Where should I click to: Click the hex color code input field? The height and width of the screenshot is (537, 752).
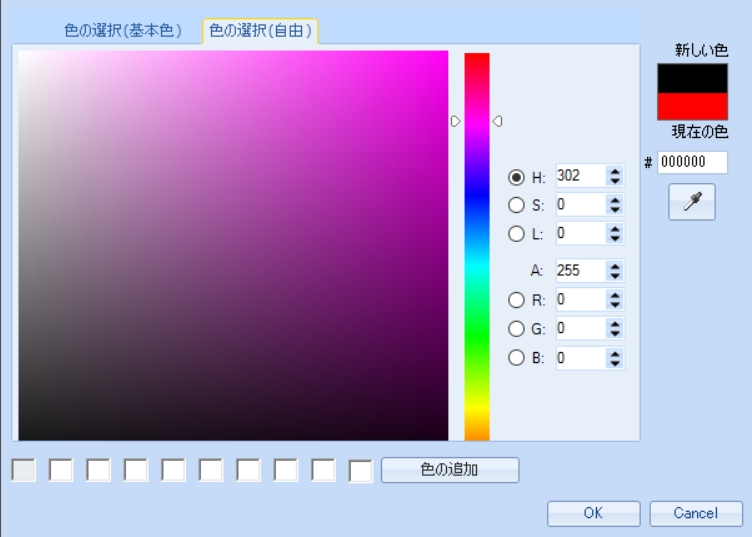click(692, 163)
